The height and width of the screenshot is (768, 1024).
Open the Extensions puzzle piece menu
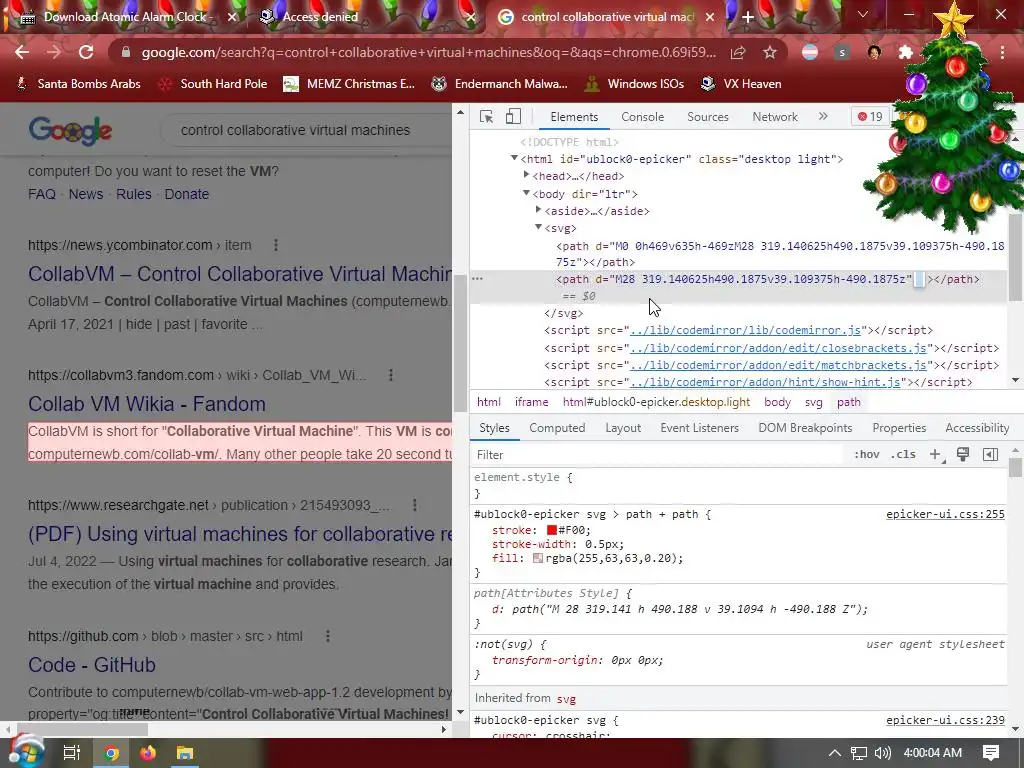(905, 52)
